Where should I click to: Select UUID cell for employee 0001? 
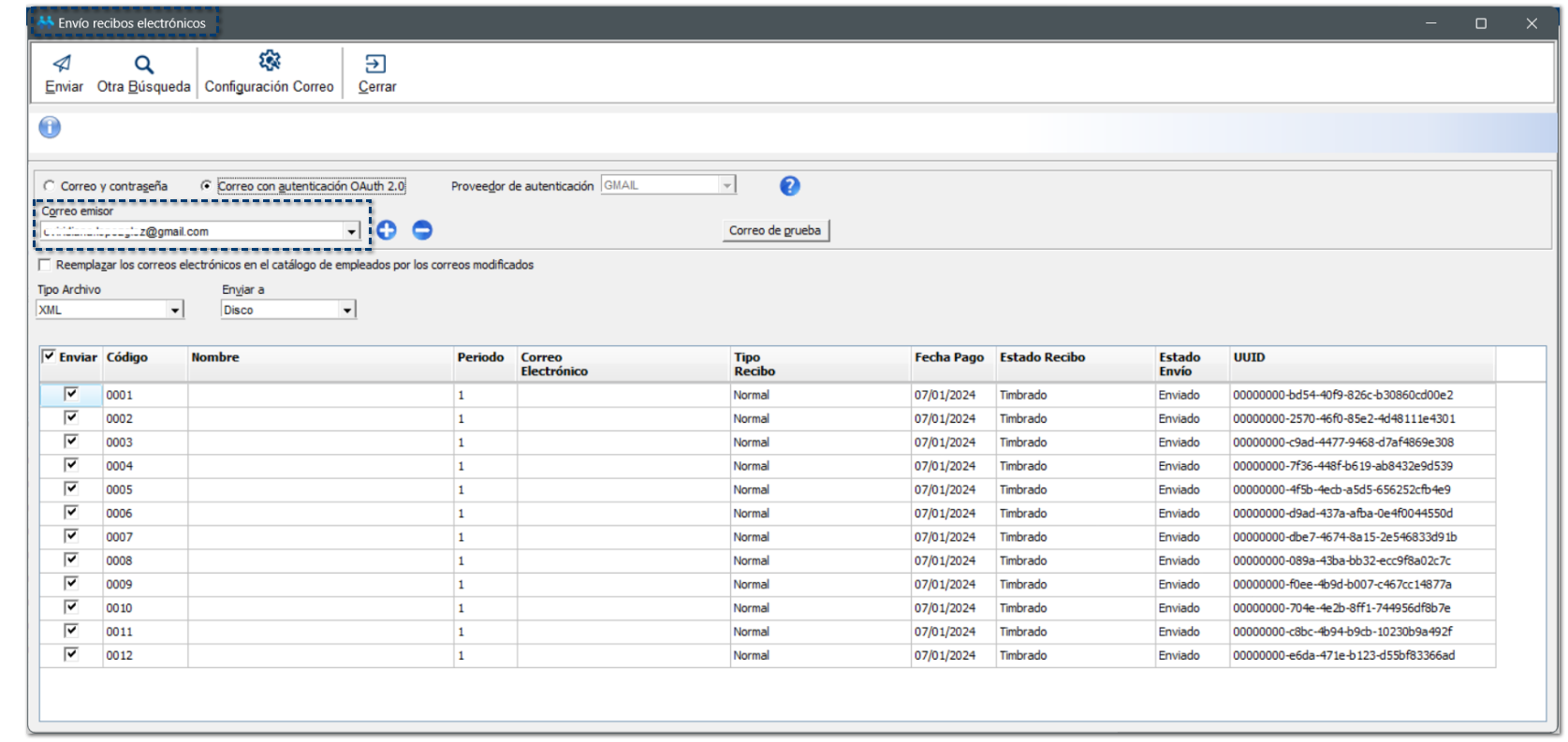(x=1342, y=395)
